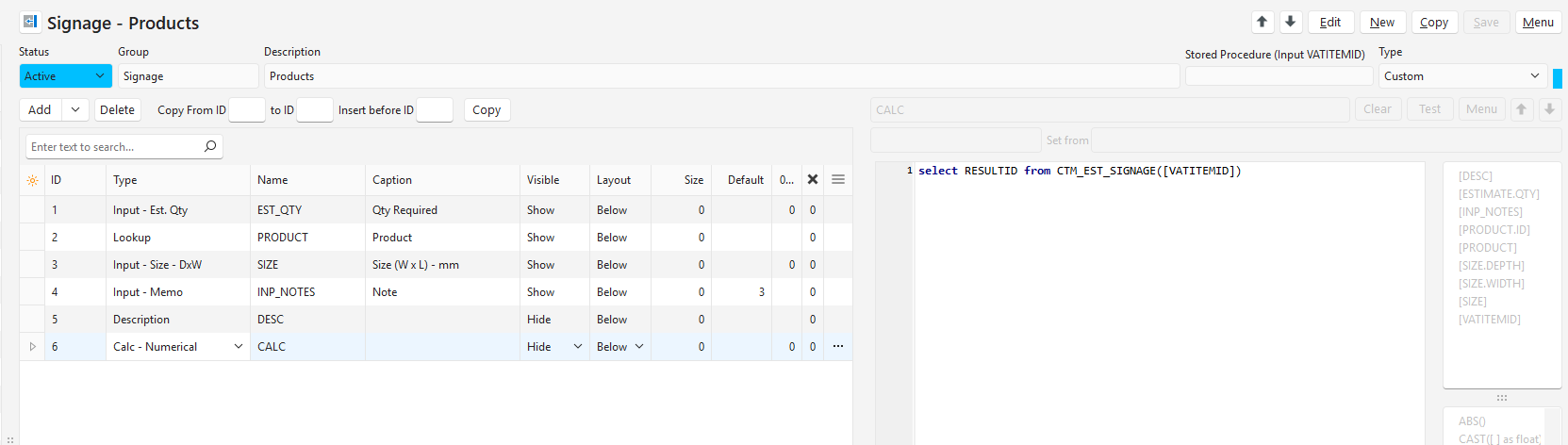The height and width of the screenshot is (445, 1568).
Task: Open the ellipsis on row 6
Action: coord(838,346)
